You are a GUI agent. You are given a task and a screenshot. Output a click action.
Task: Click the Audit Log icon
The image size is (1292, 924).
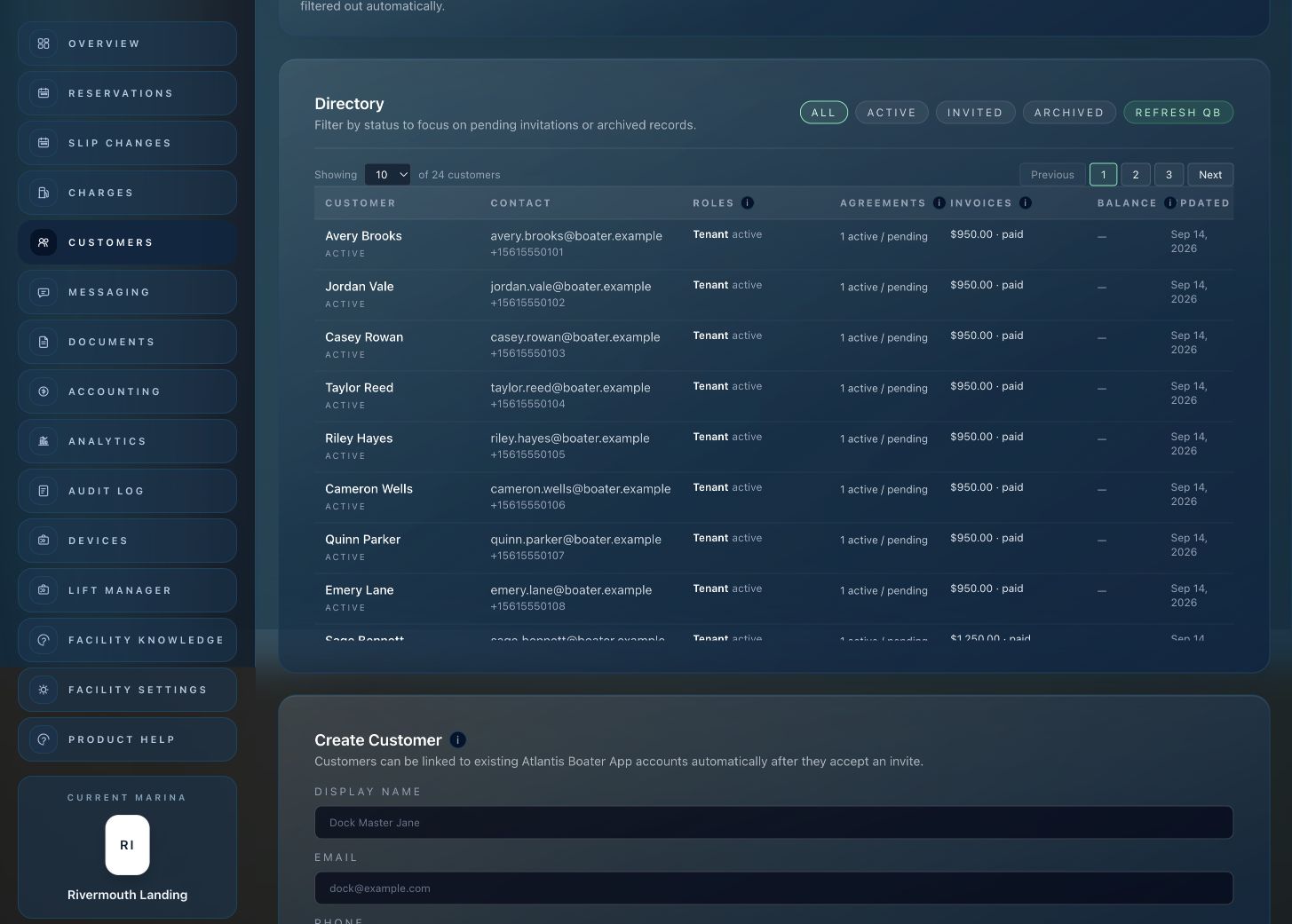[44, 491]
